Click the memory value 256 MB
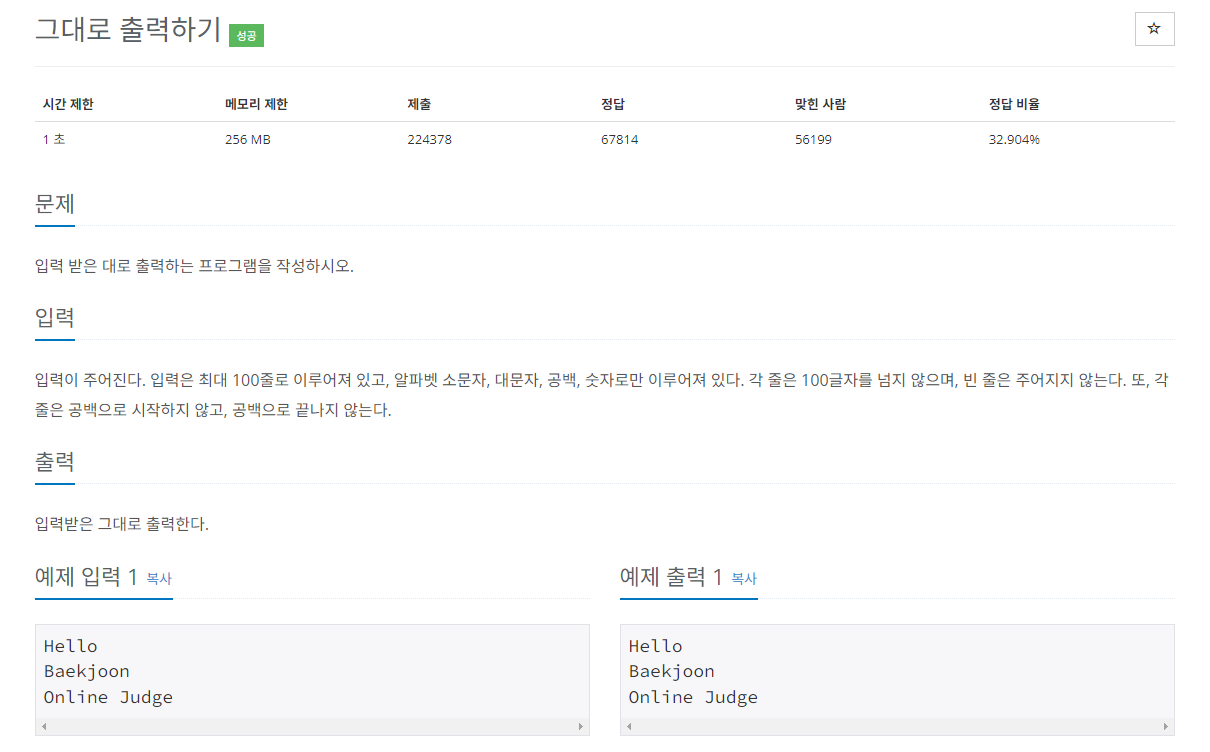Image resolution: width=1210 pixels, height=752 pixels. click(x=248, y=139)
